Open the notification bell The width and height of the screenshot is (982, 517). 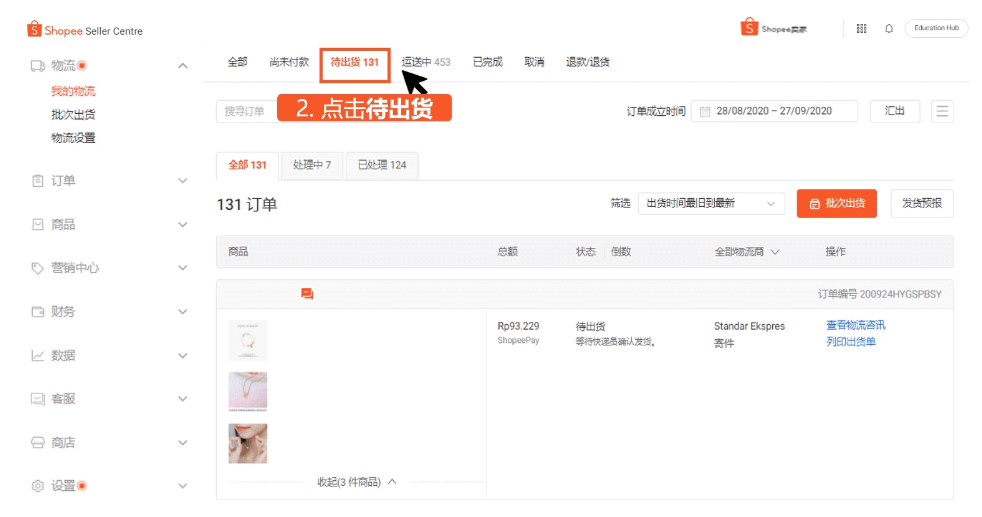[889, 29]
